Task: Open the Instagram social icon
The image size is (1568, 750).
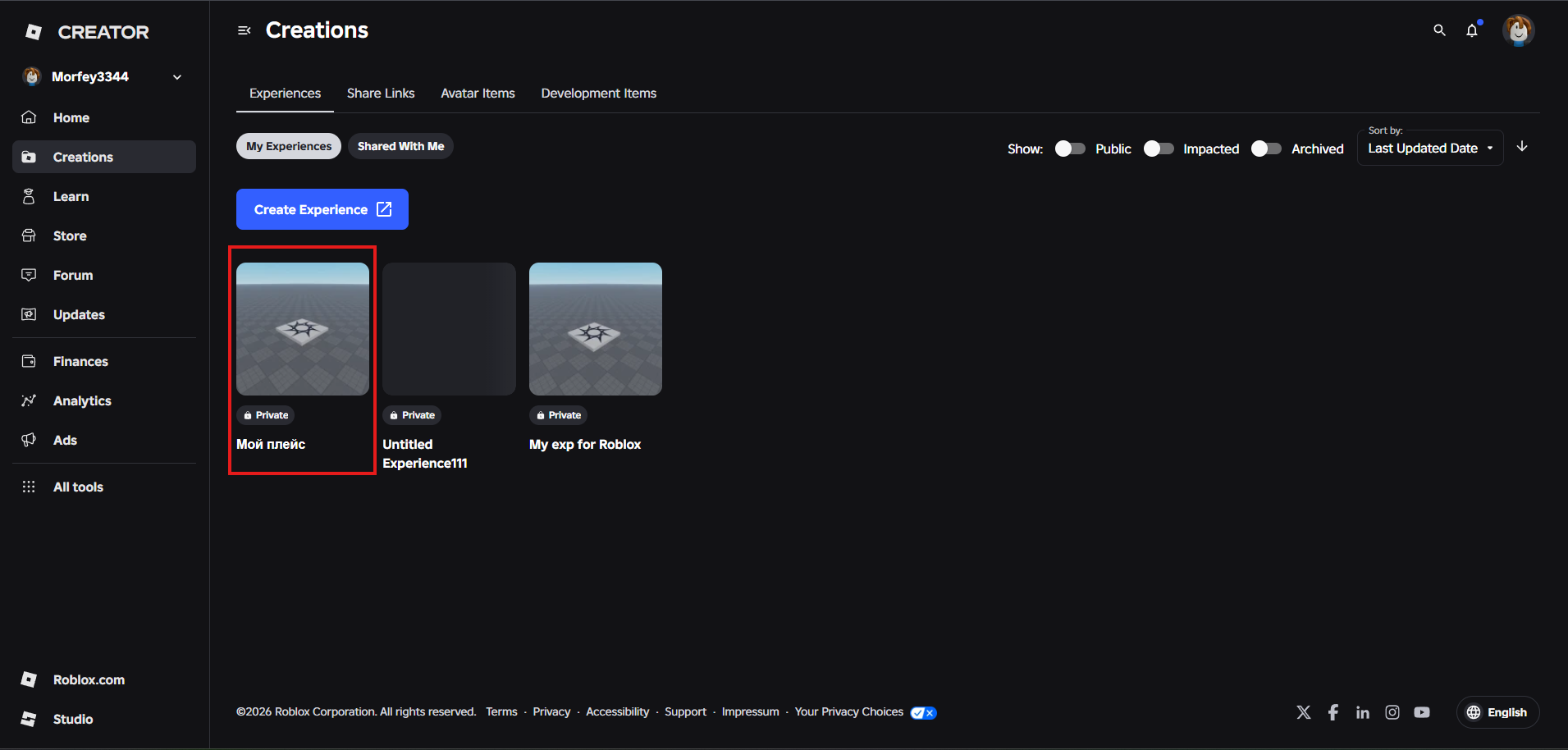Action: pos(1392,712)
